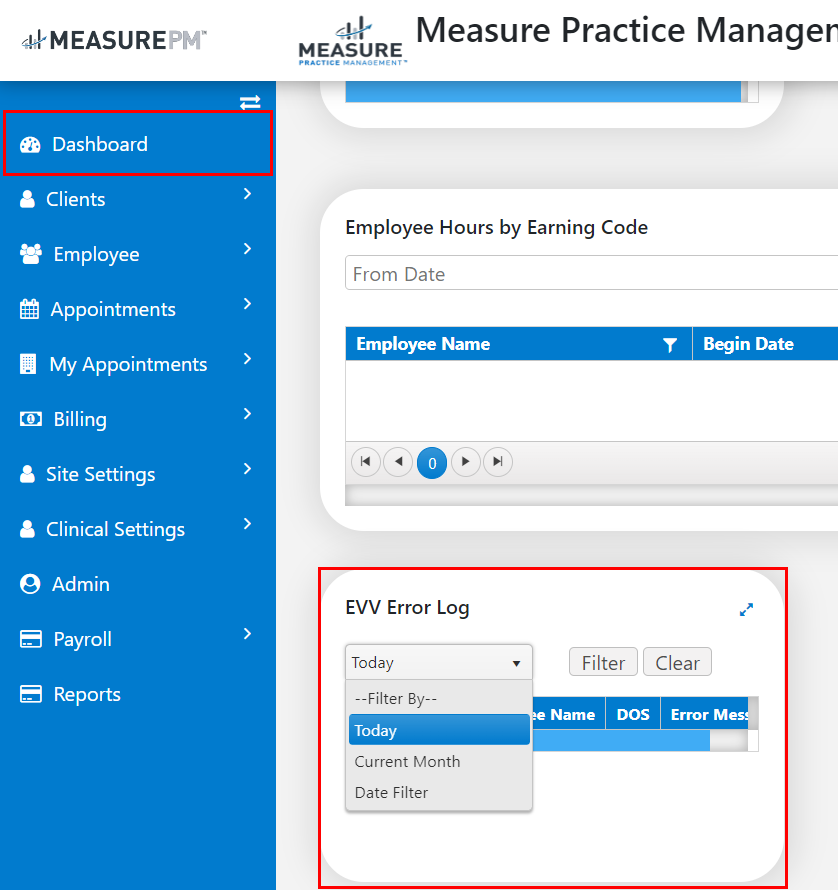
Task: Click the Payroll card icon
Action: pos(31,639)
